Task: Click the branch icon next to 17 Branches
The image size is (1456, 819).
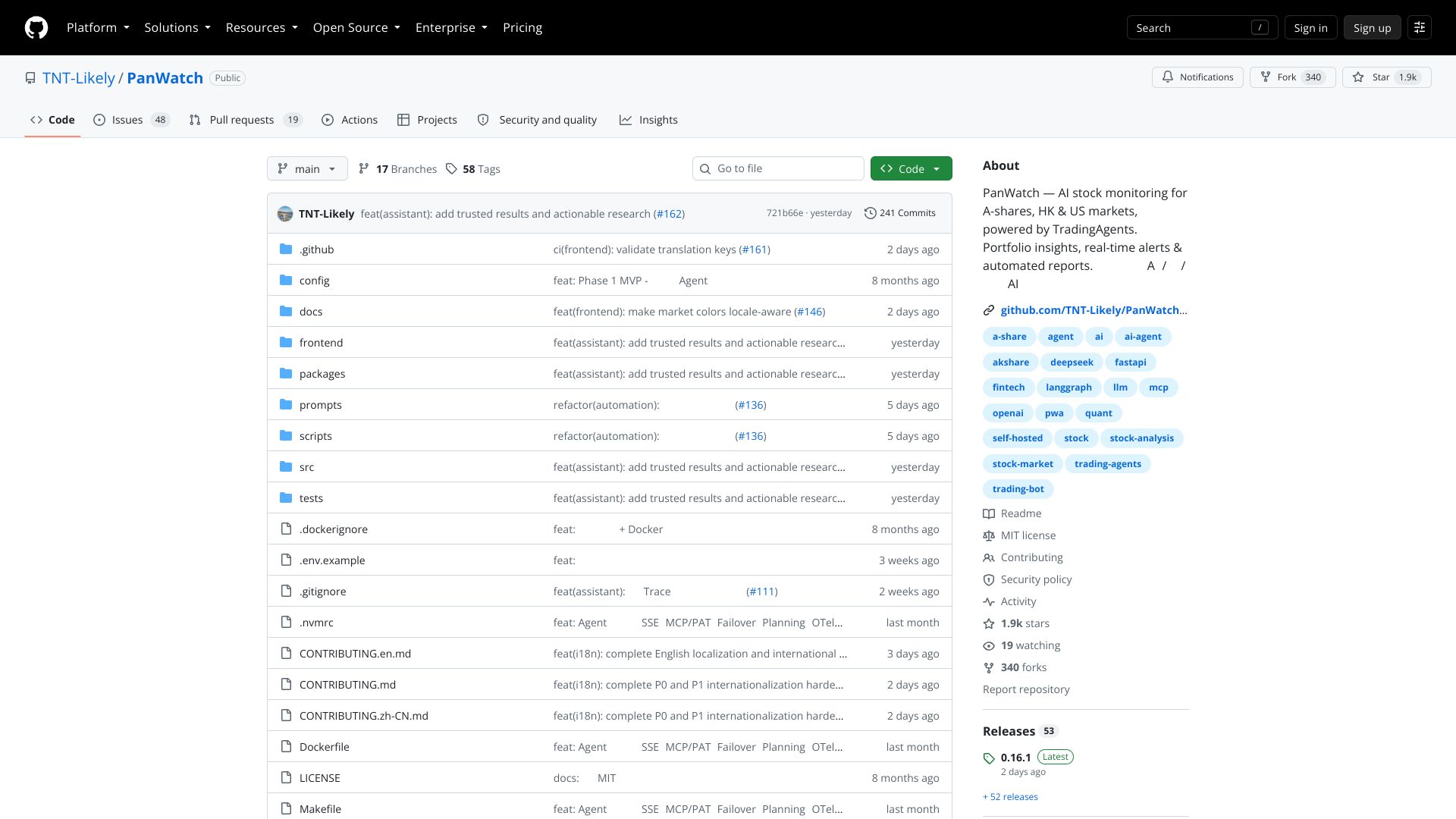Action: 364,168
